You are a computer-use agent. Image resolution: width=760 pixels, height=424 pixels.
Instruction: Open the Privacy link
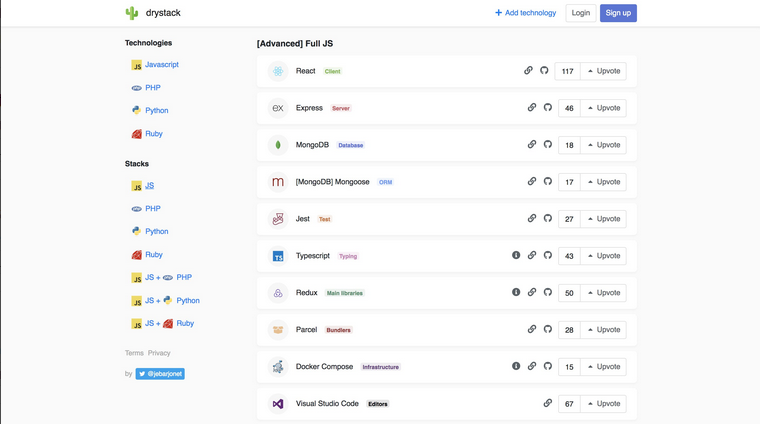pos(159,353)
